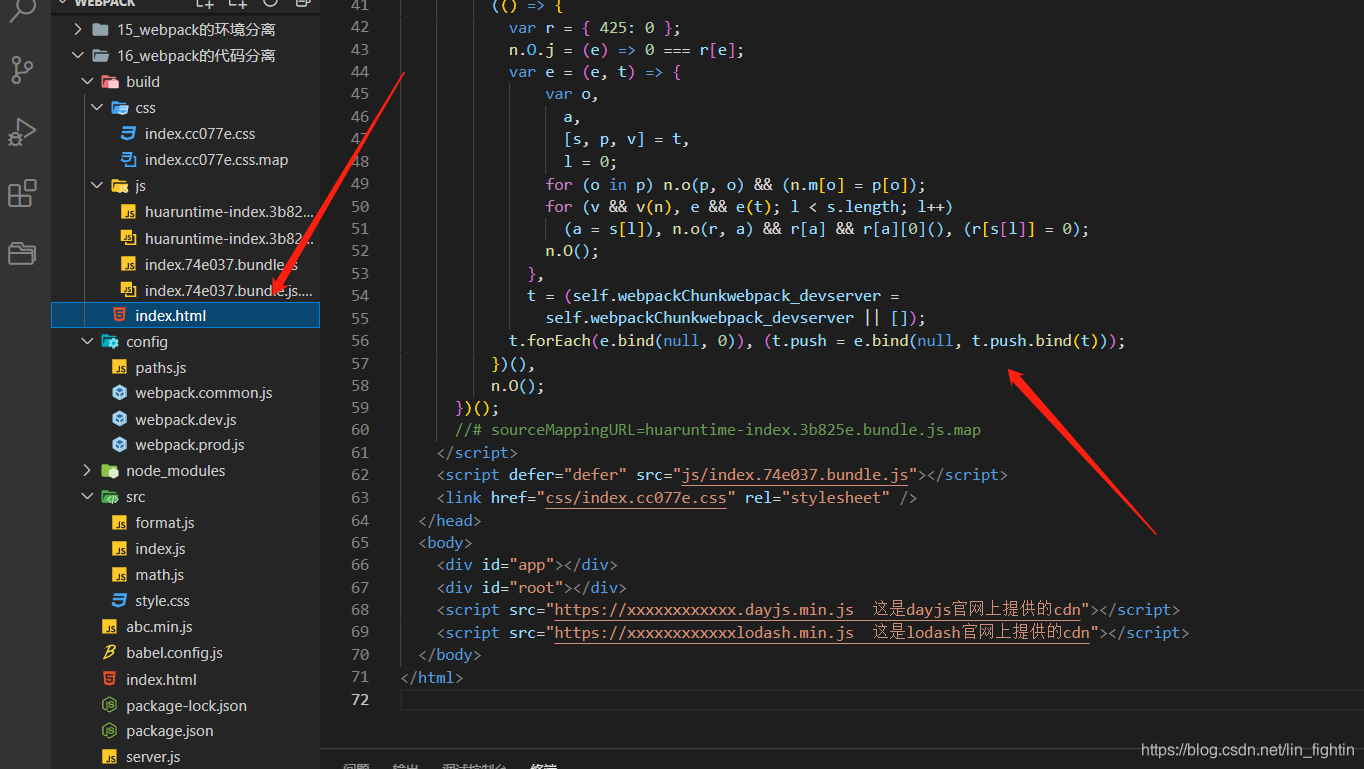The height and width of the screenshot is (769, 1364).
Task: Click the Node icon beside package-lock.json
Action: 110,706
